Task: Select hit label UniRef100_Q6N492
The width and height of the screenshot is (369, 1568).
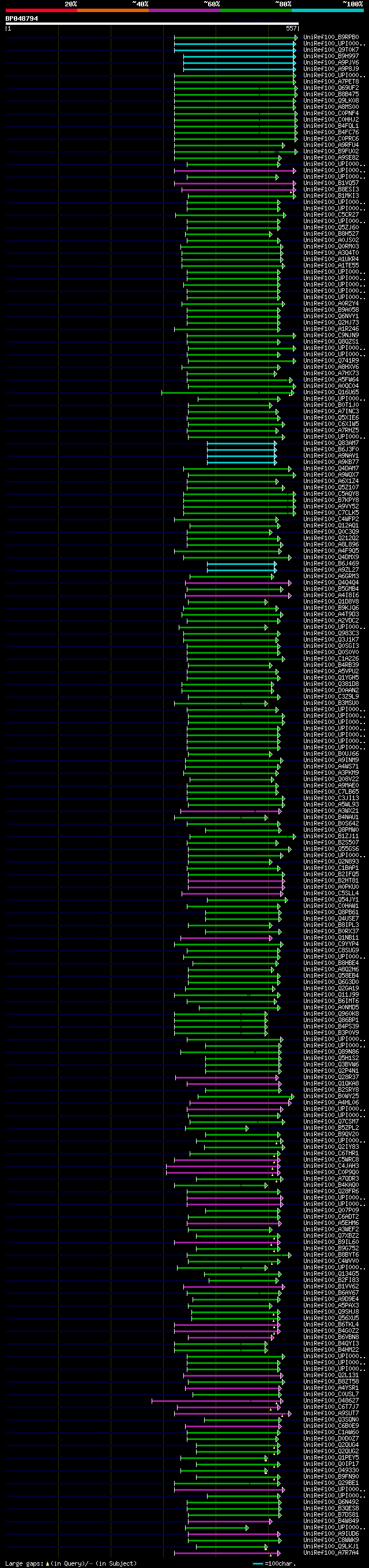Action: [332, 1502]
